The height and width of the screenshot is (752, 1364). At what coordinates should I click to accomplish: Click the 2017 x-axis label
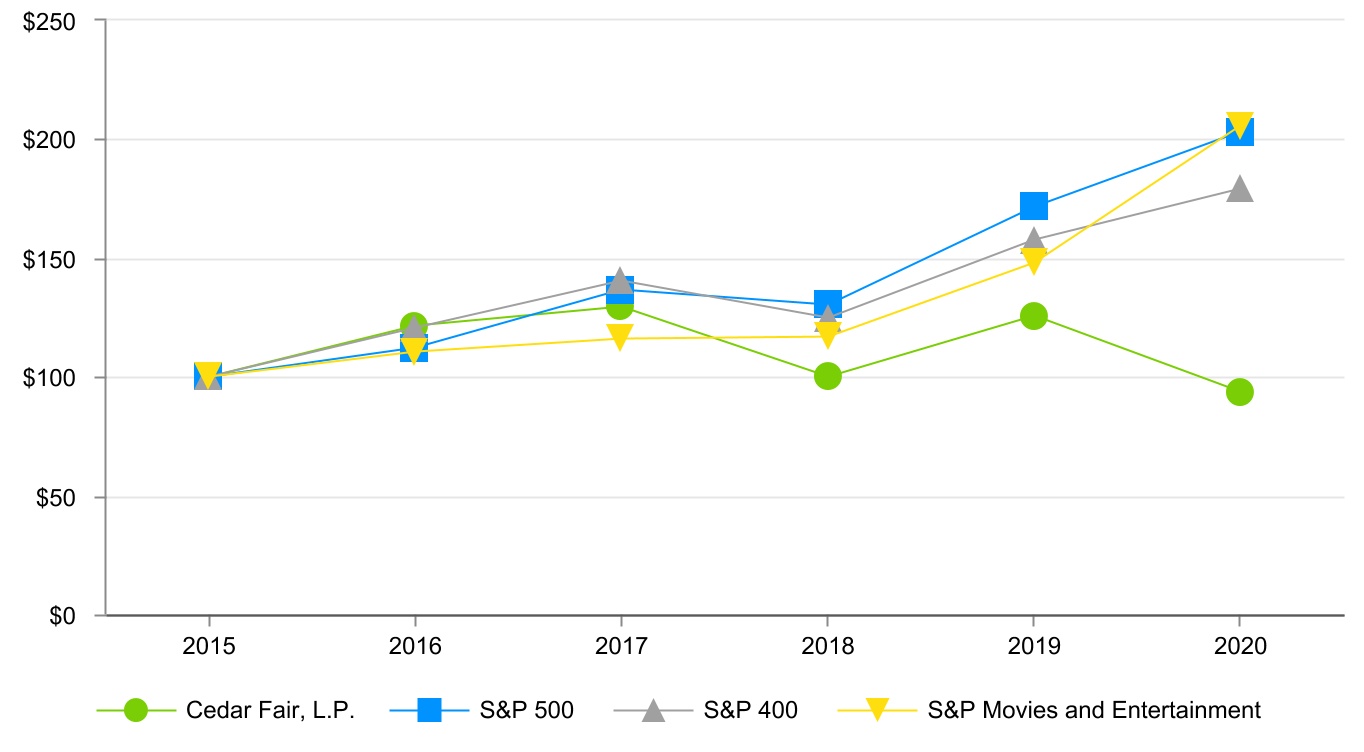point(620,647)
